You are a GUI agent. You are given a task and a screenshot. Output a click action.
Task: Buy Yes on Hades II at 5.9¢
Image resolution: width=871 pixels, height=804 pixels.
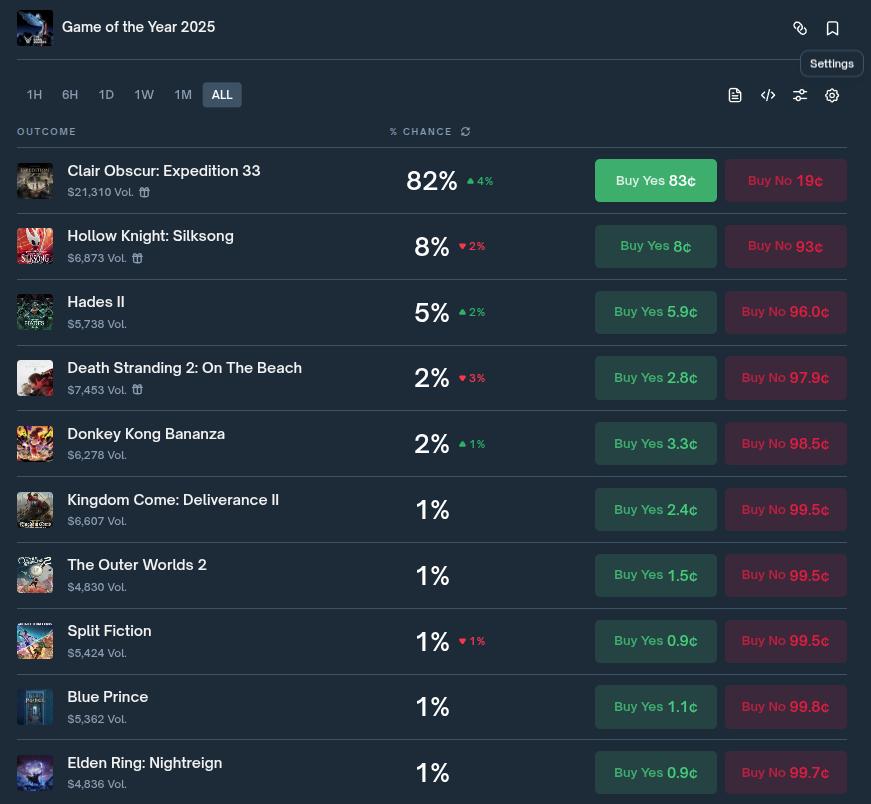coord(655,312)
